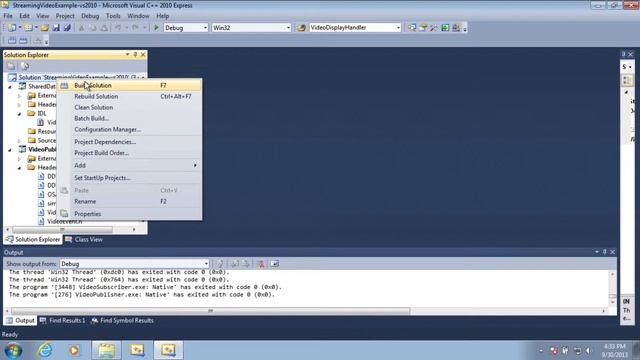Open the New Project icon dropdown arrow
The height and width of the screenshot is (360, 640).
(x=20, y=28)
